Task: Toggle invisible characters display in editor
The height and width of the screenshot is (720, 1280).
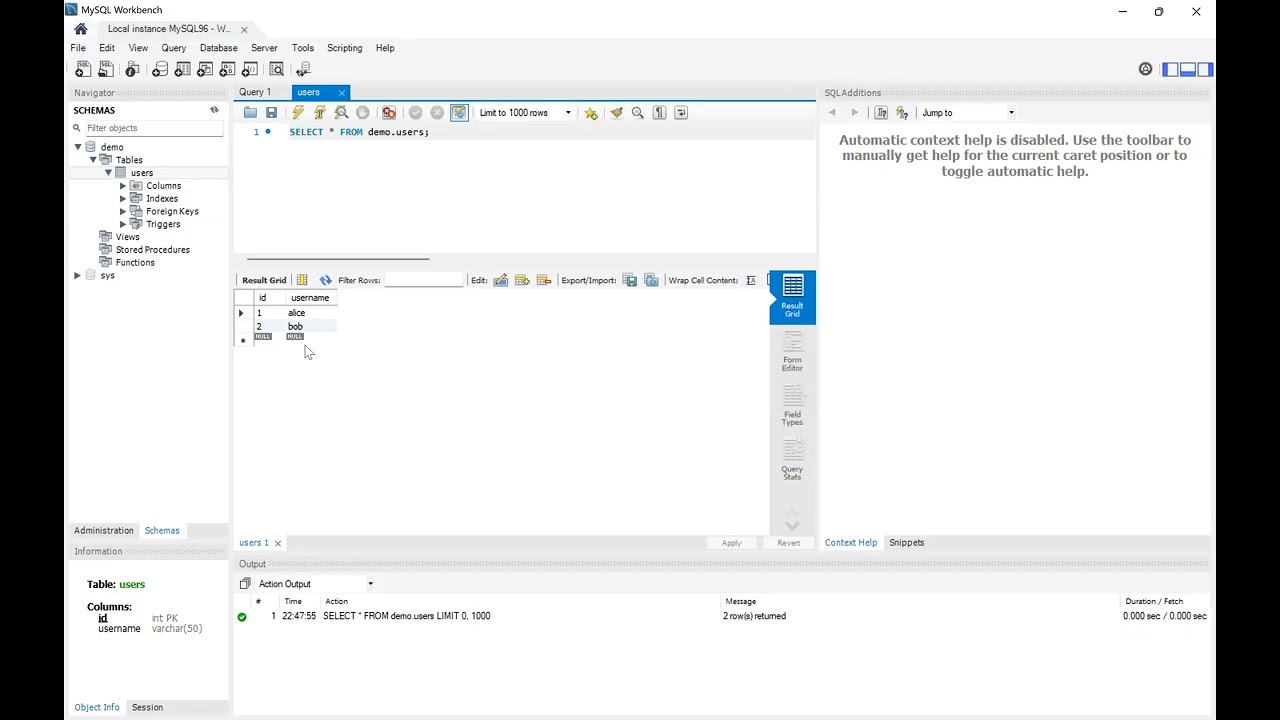Action: (660, 113)
